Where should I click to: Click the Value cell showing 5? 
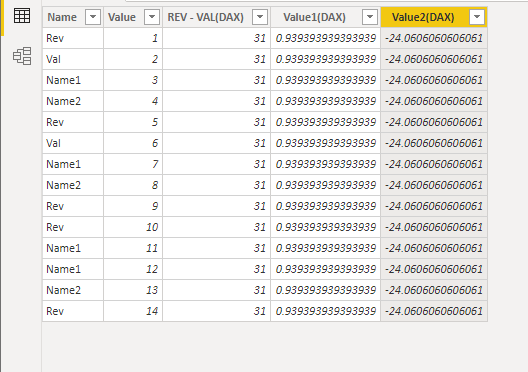coord(133,122)
